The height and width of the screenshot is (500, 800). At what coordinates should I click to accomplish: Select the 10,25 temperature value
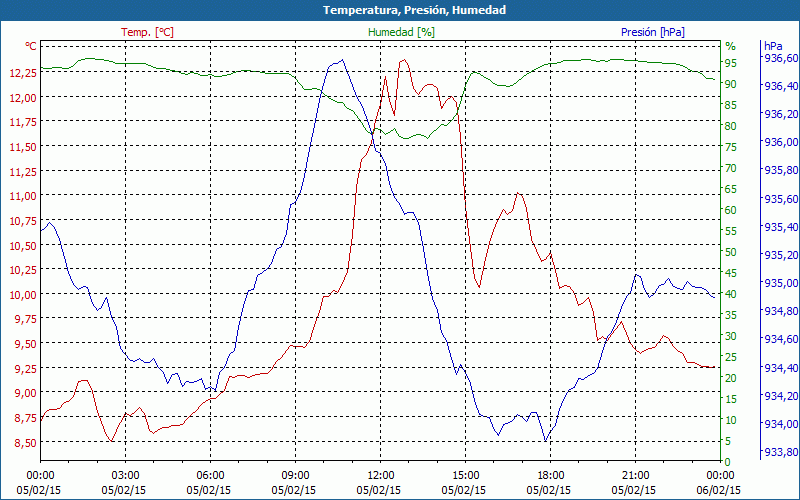pyautogui.click(x=23, y=270)
